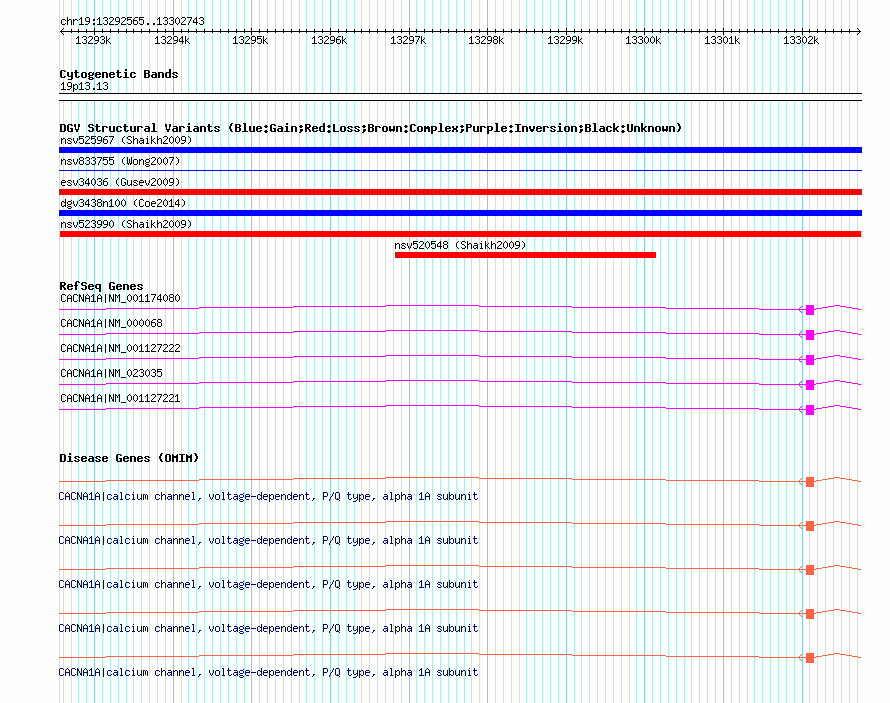The width and height of the screenshot is (890, 703).
Task: Open variant label nsv523990 (Shaikh2009)
Action: (x=126, y=224)
